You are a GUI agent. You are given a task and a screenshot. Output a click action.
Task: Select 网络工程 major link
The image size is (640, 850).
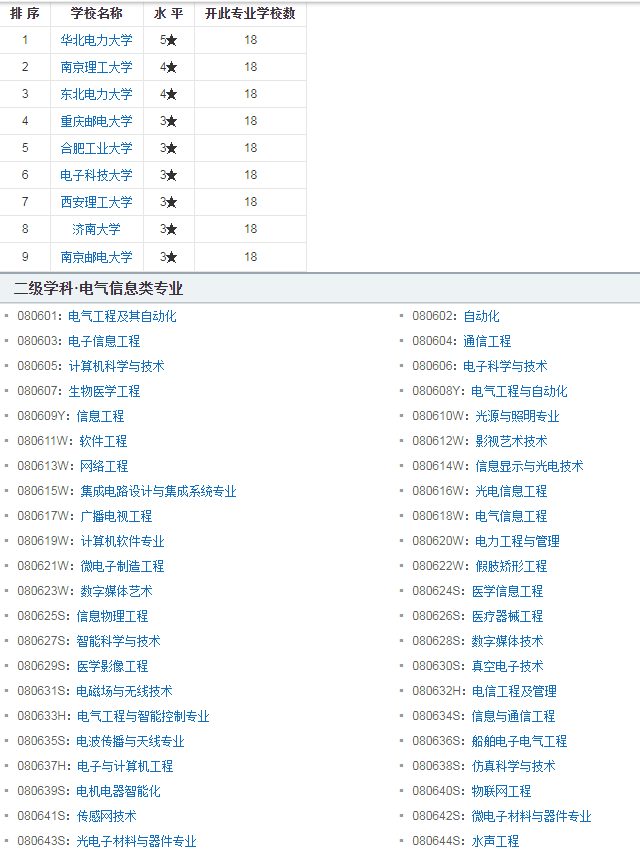click(x=104, y=466)
